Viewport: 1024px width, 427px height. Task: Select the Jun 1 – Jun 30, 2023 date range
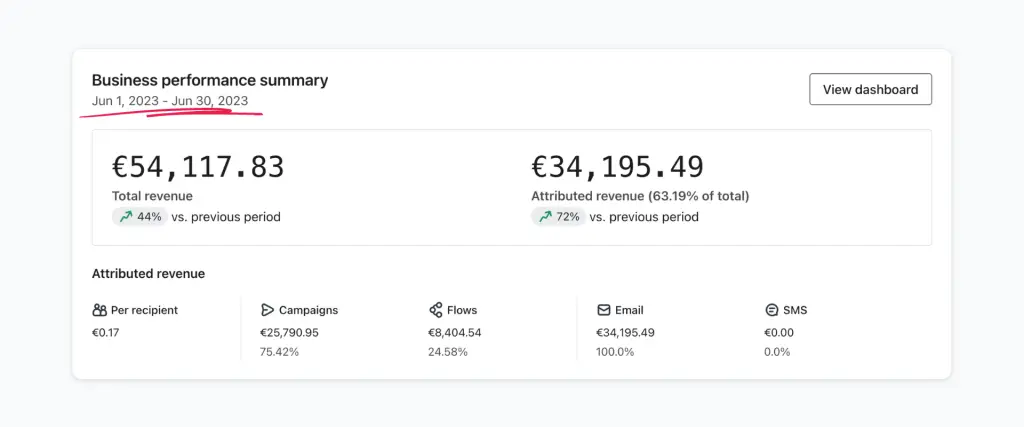[x=170, y=101]
